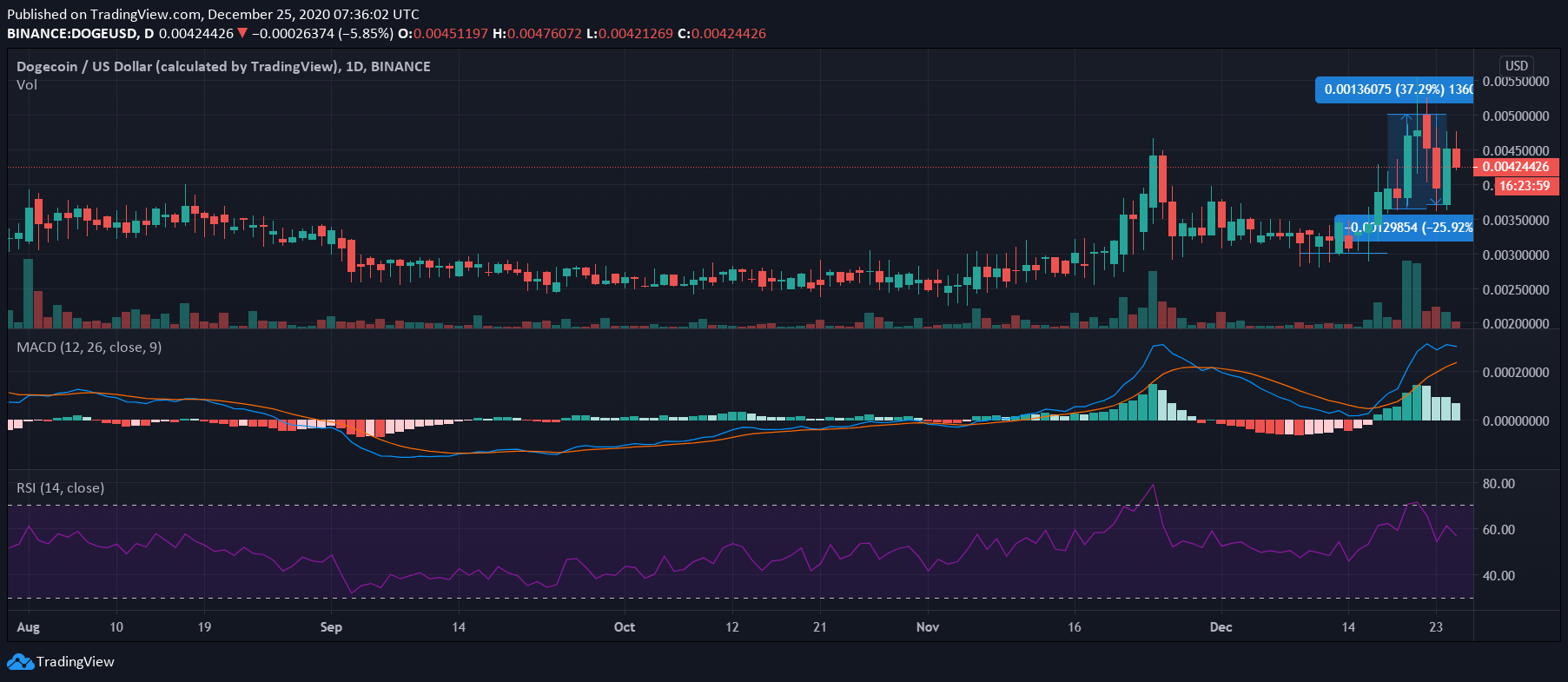This screenshot has height=682, width=1568.
Task: Click the red down arrow change indicator
Action: coord(242,33)
